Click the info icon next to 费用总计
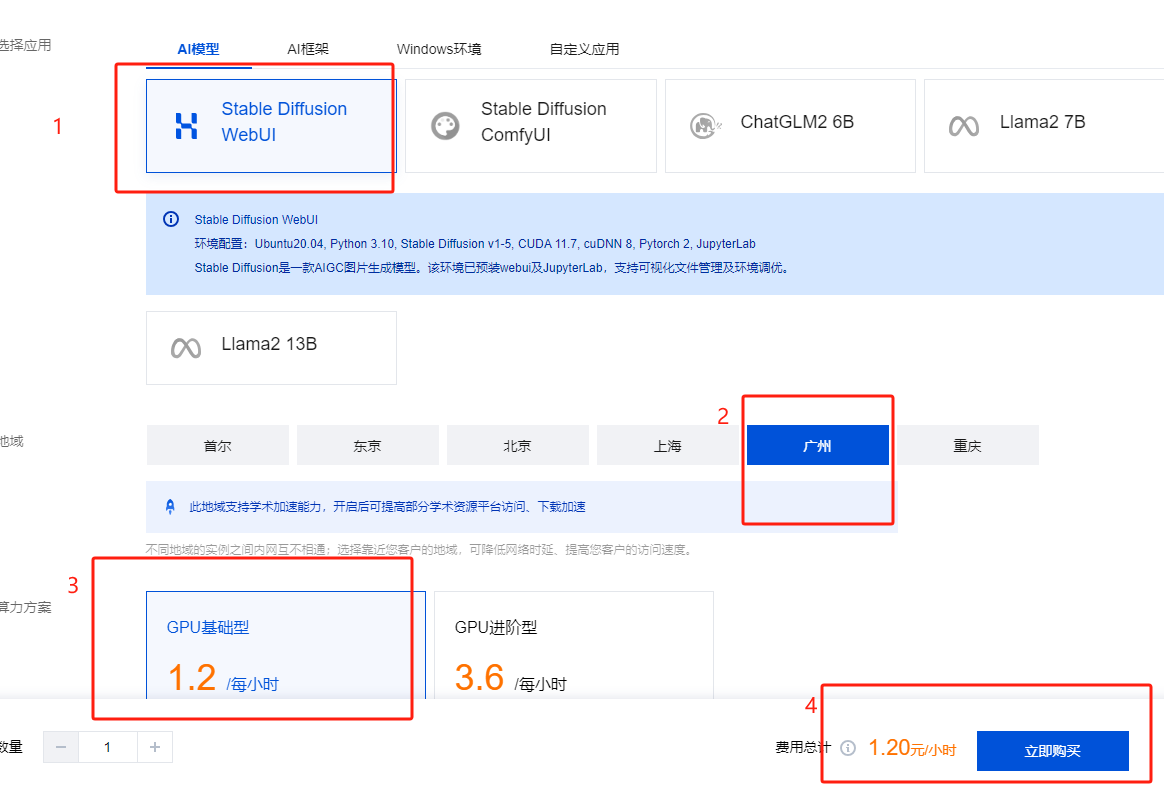This screenshot has width=1164, height=787. 848,748
